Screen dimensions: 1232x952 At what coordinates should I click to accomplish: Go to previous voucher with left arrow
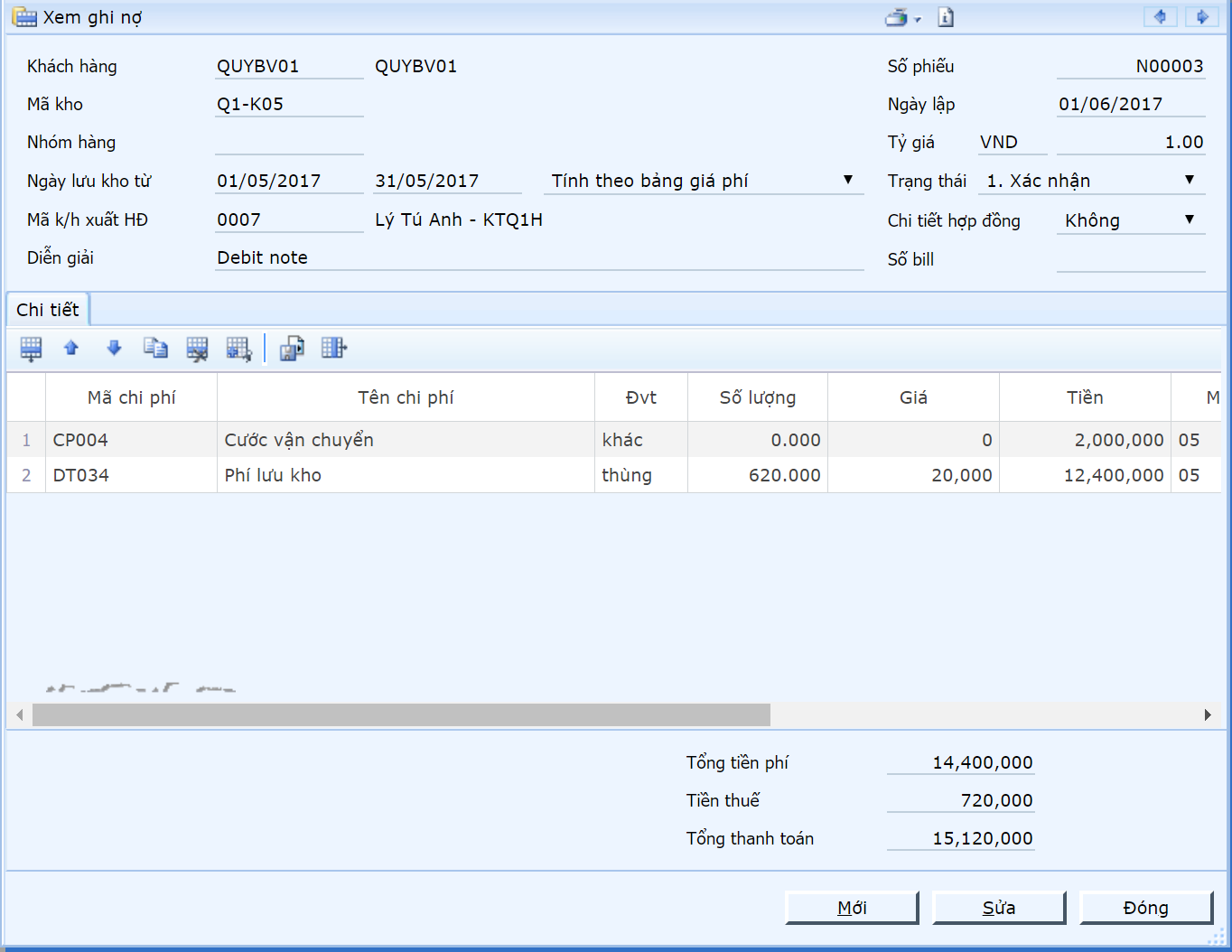1160,17
